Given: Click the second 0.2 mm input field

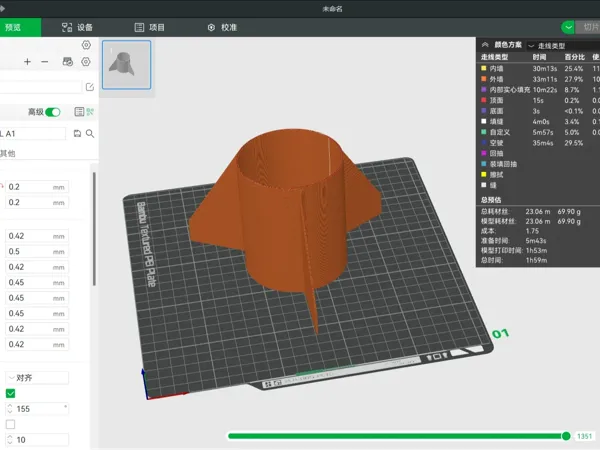Looking at the screenshot, I should (37, 202).
